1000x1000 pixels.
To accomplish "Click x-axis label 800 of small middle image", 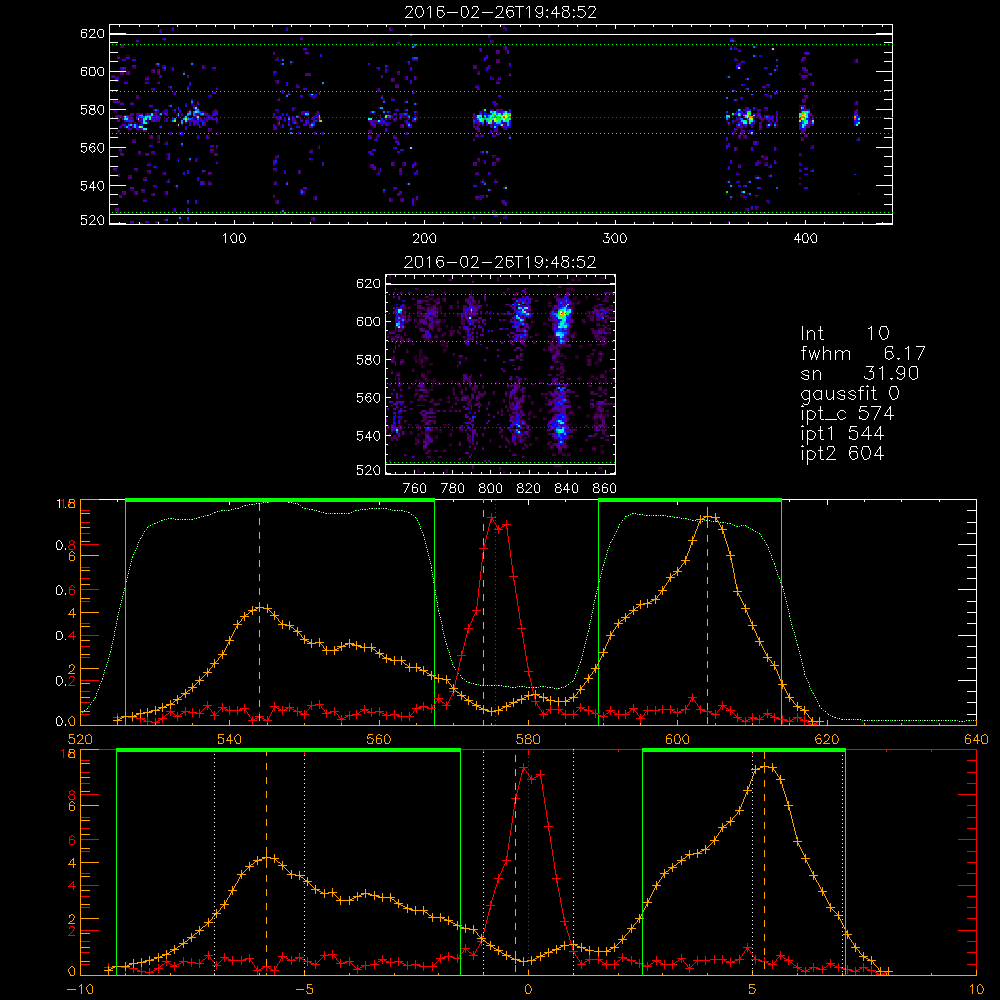I will tap(490, 489).
